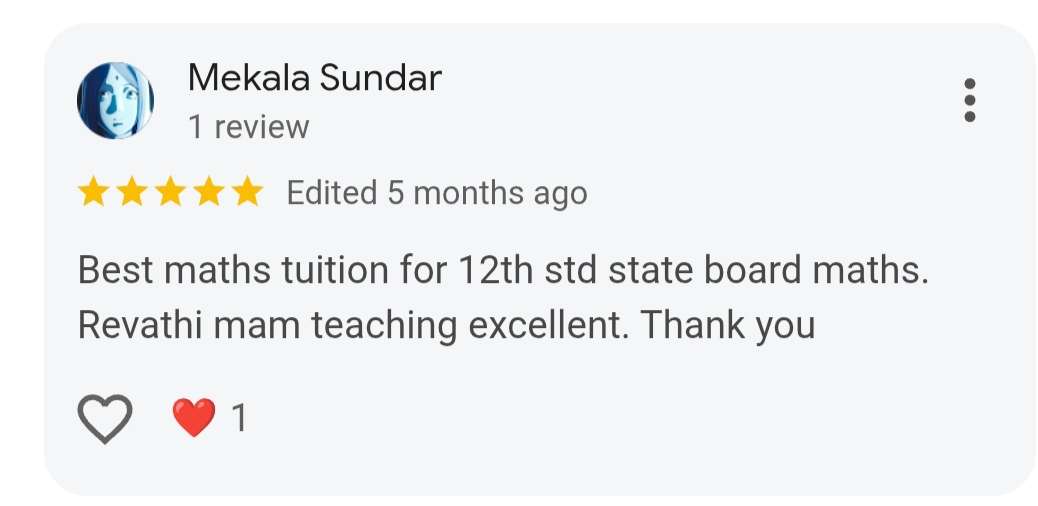Click the fourth yellow rating star
Image resolution: width=1038 pixels, height=506 pixels.
click(x=207, y=192)
